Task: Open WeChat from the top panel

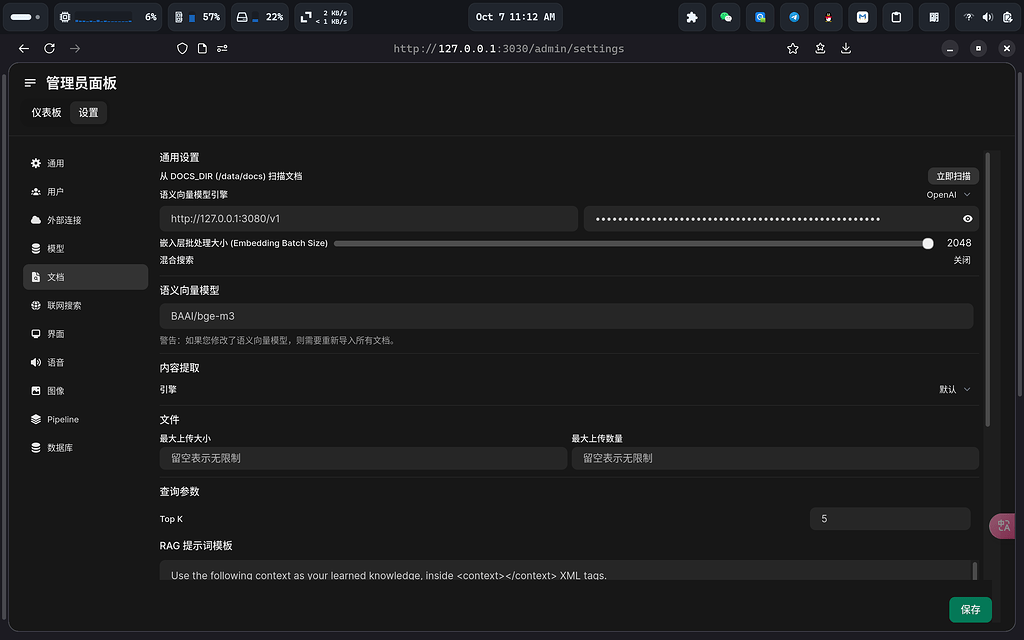Action: click(726, 17)
